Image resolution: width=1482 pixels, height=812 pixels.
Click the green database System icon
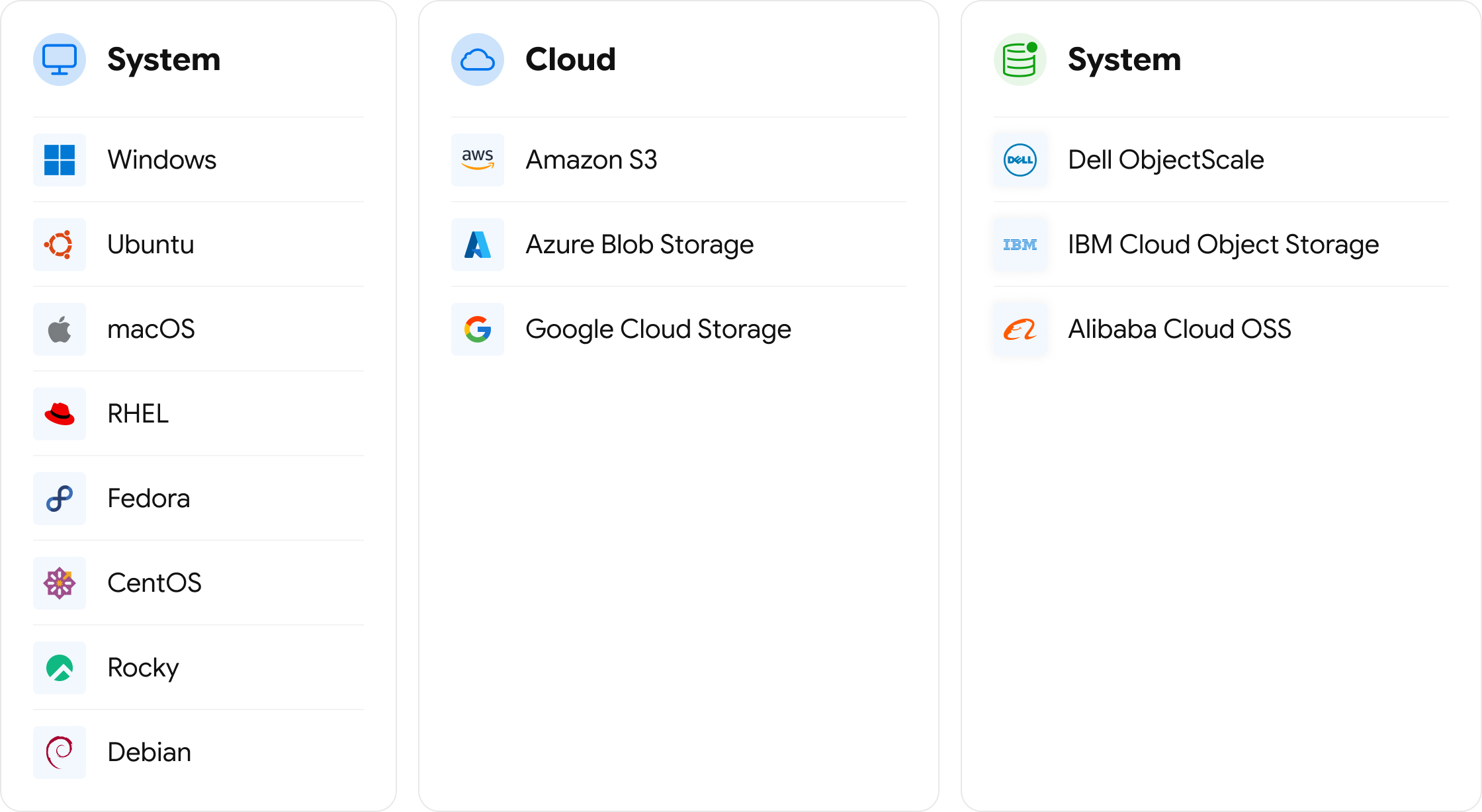(1020, 60)
